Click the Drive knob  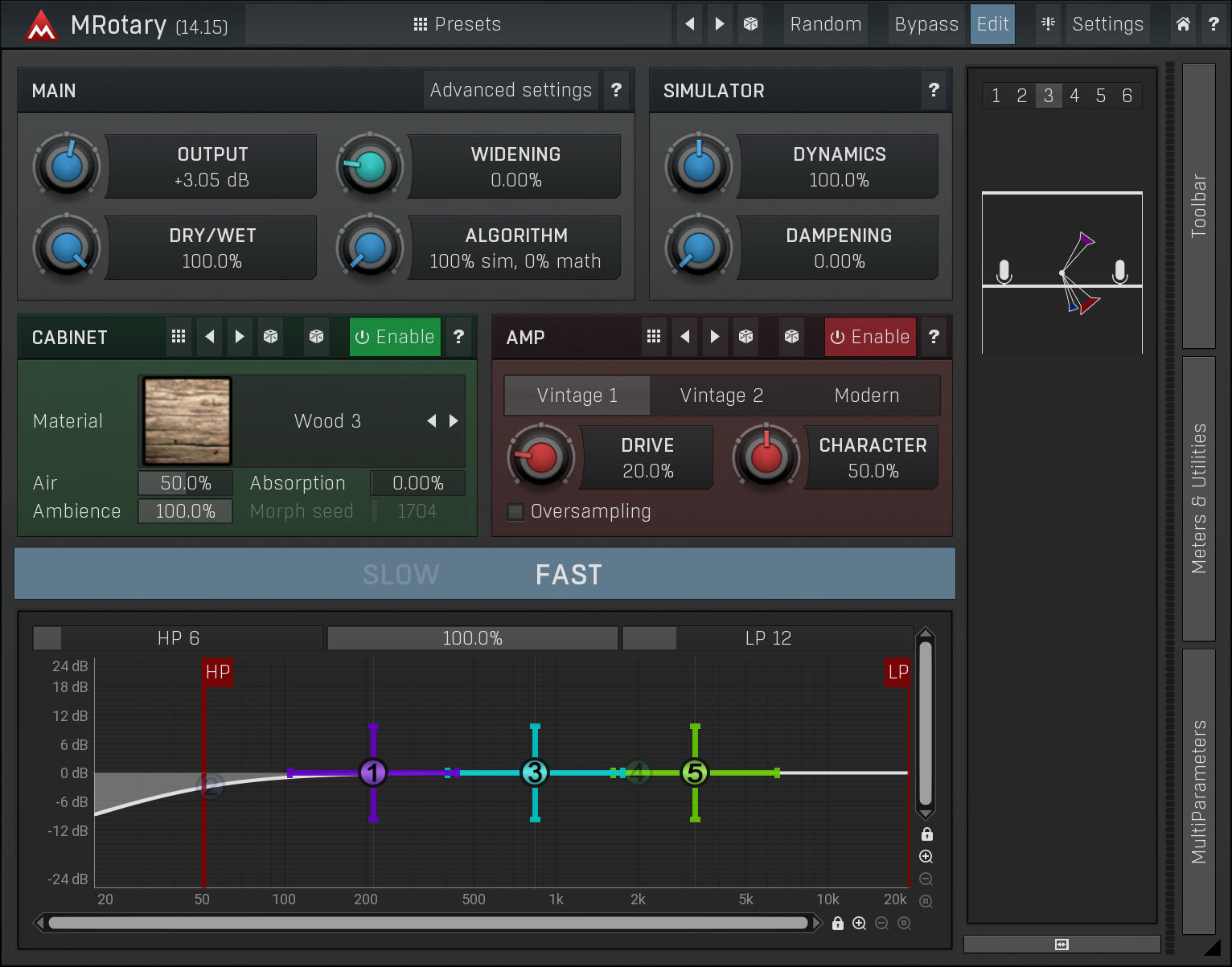[541, 457]
